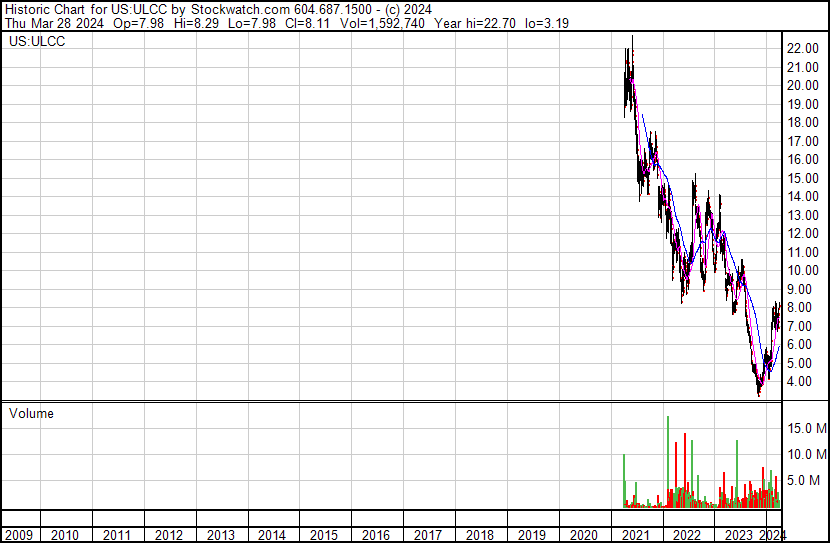Select the 2018 year marker

coord(480,535)
